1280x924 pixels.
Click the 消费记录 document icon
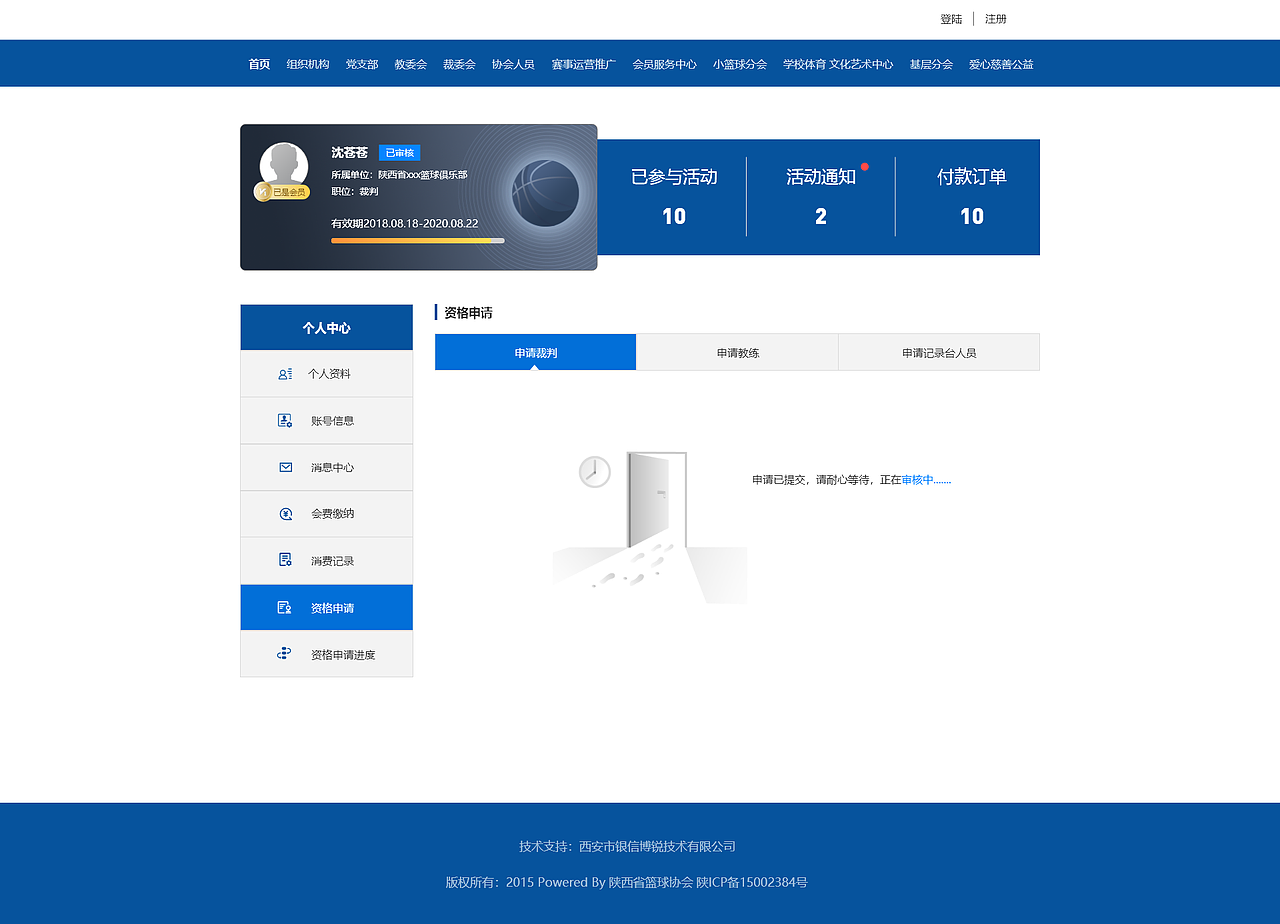point(285,560)
